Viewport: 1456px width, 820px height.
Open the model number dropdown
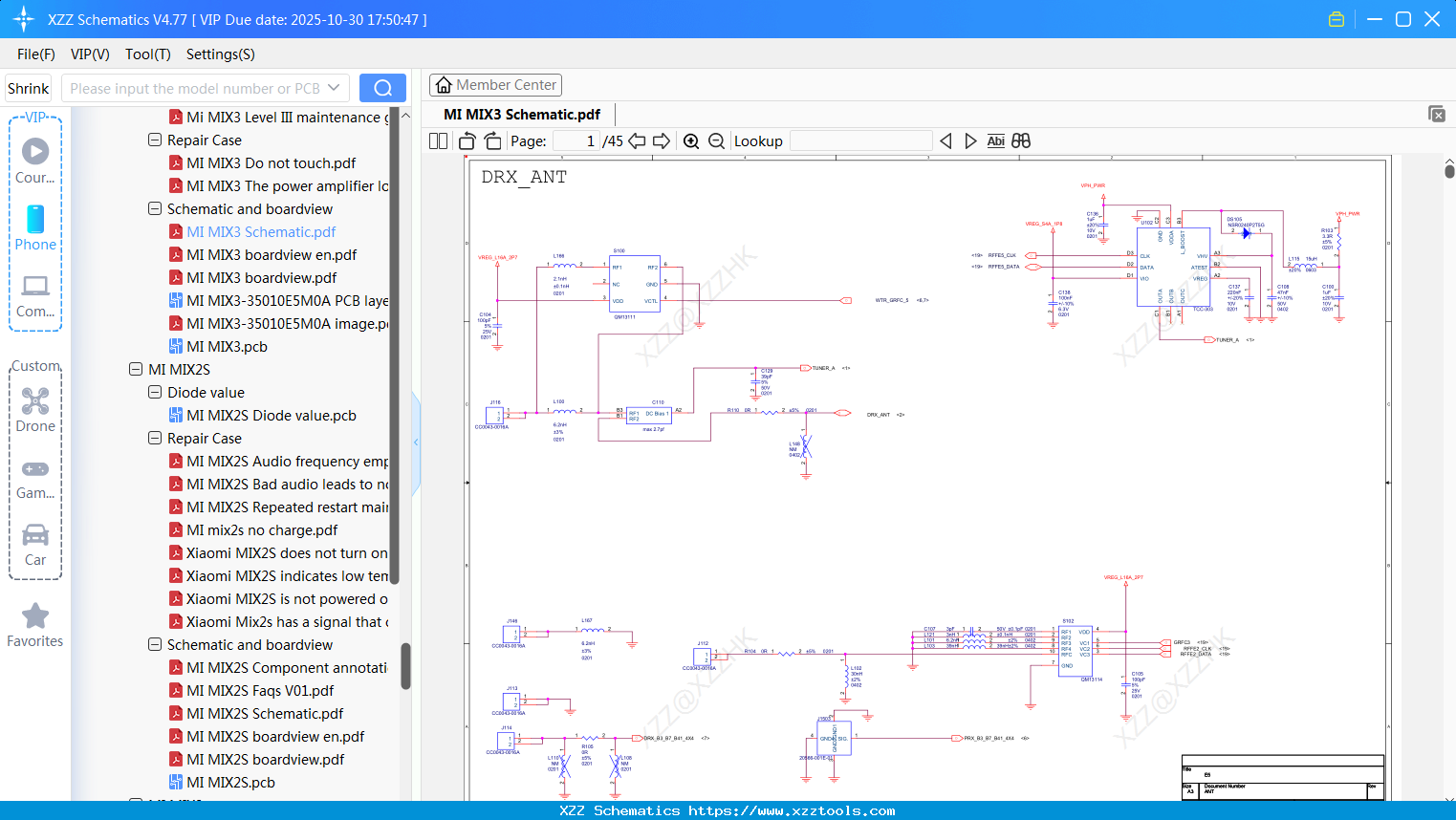click(334, 88)
